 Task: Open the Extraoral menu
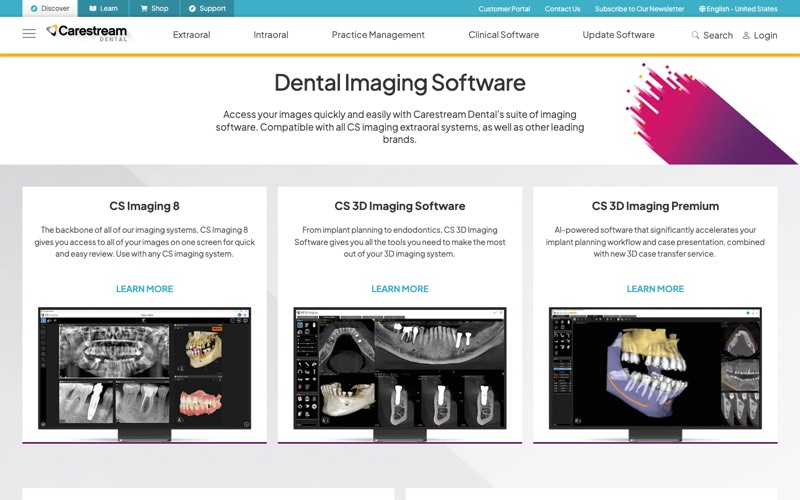(191, 35)
